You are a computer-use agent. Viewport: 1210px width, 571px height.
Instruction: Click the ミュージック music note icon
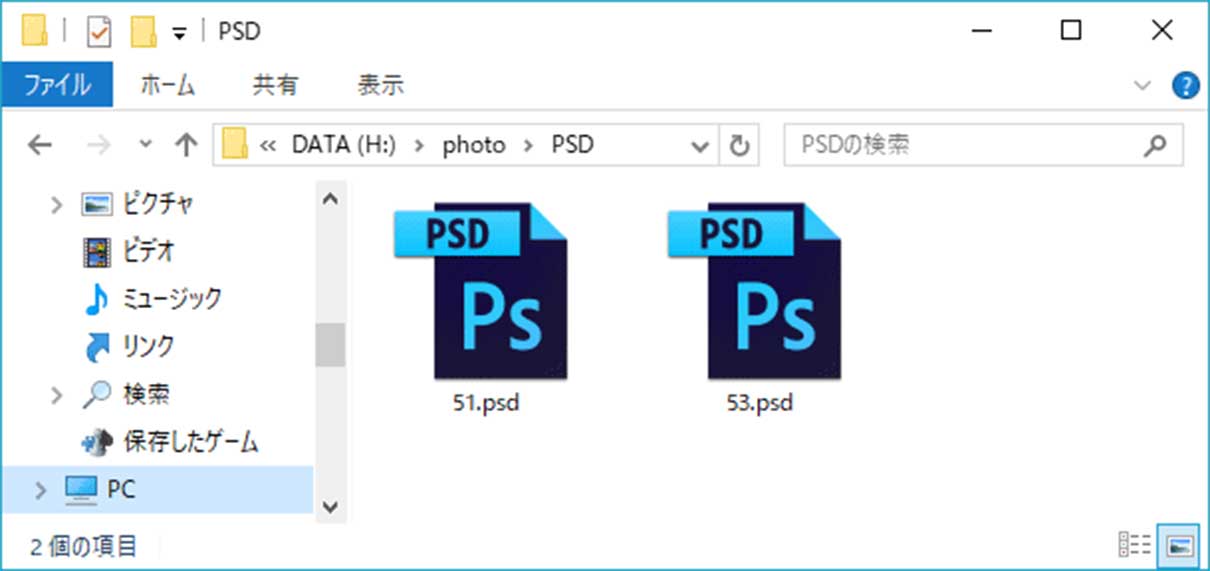[96, 298]
